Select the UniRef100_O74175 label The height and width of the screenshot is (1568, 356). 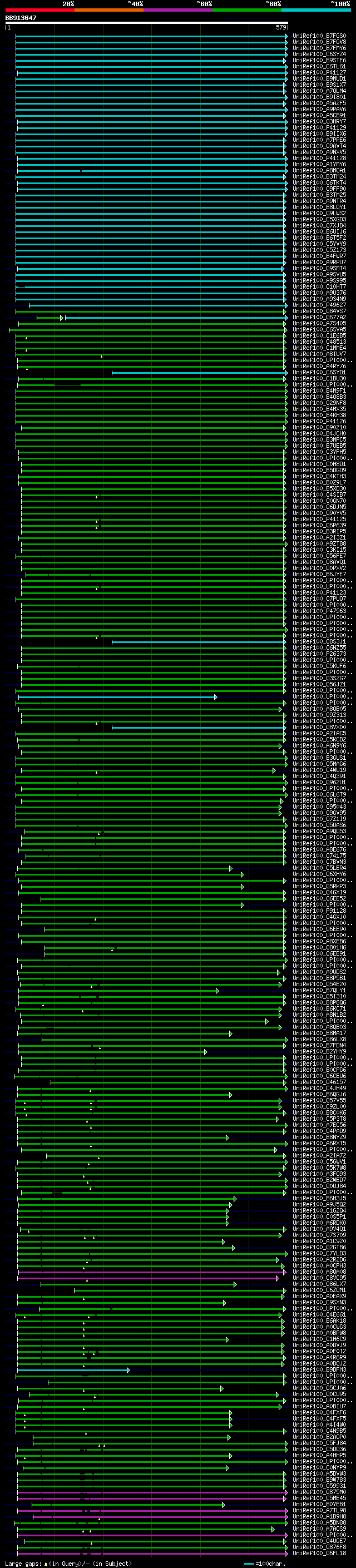tap(319, 856)
